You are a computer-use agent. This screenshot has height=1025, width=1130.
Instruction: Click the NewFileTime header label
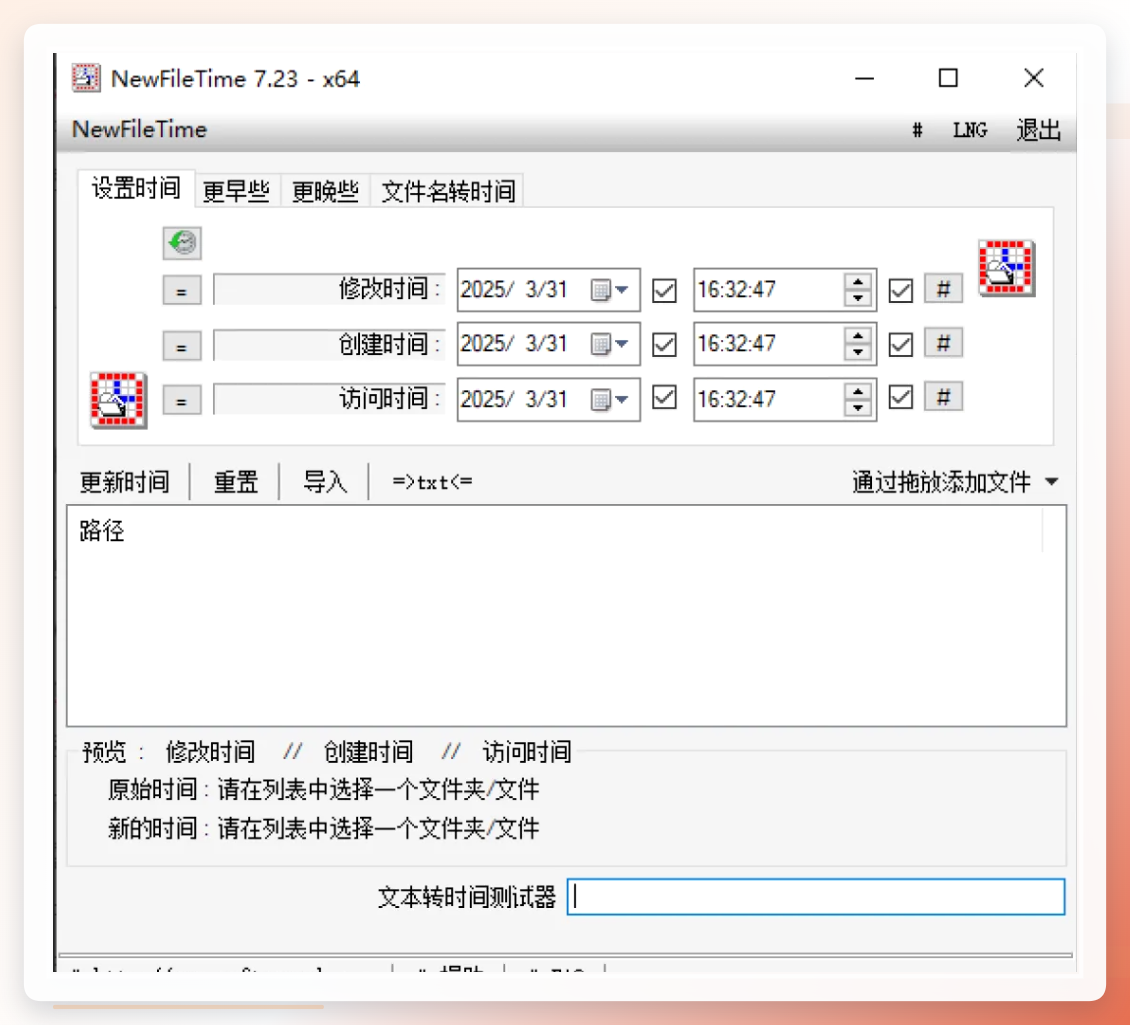(x=139, y=130)
